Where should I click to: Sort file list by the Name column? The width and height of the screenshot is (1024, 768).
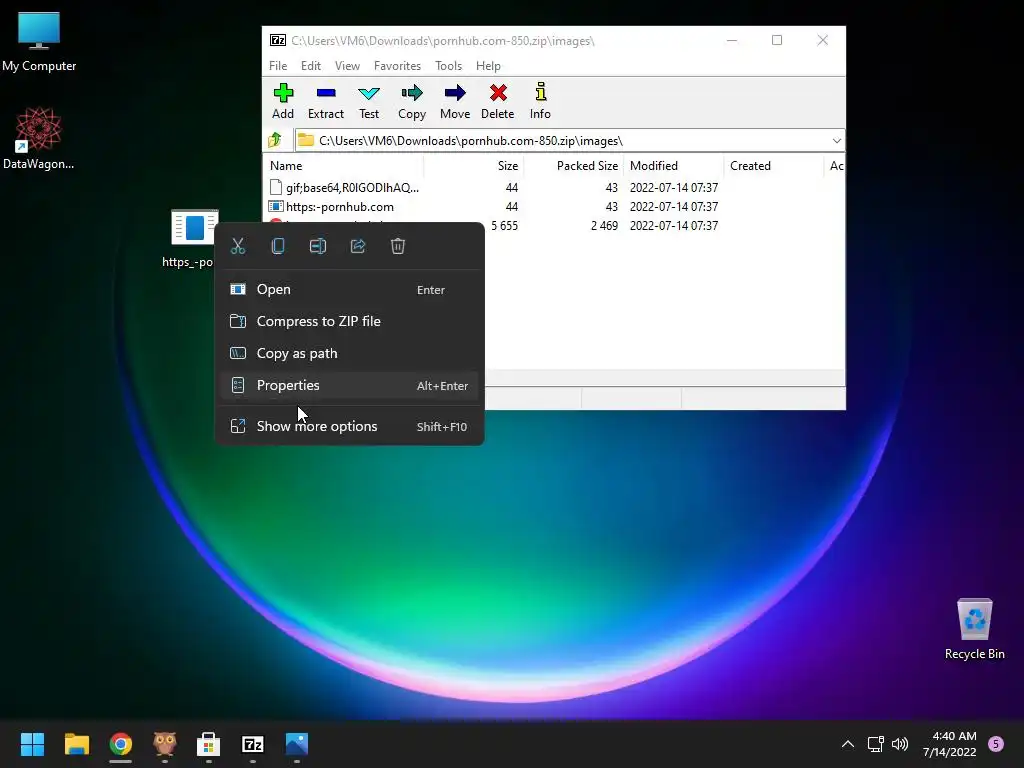click(x=344, y=166)
